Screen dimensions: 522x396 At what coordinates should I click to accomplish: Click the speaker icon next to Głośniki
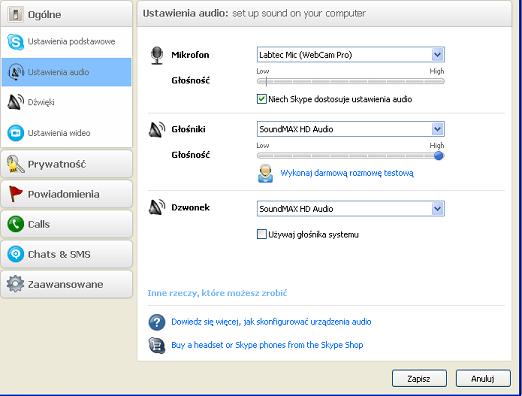(157, 129)
